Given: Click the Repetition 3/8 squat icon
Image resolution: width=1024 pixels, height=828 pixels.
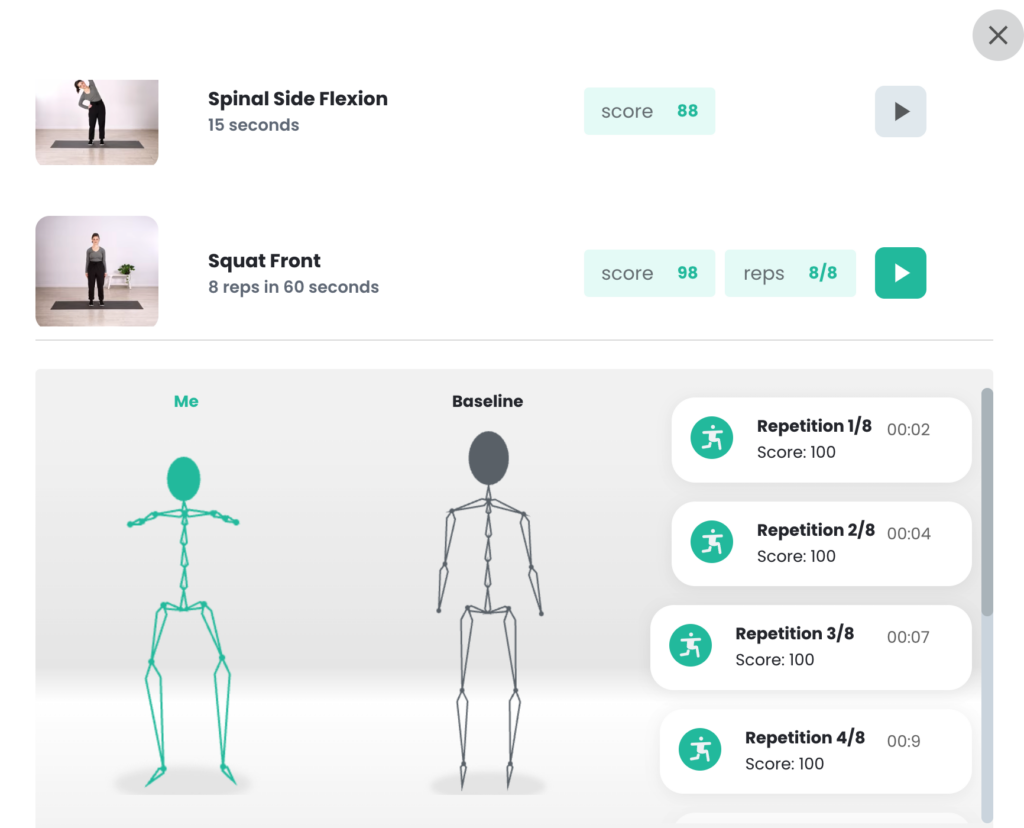Looking at the screenshot, I should pos(690,645).
